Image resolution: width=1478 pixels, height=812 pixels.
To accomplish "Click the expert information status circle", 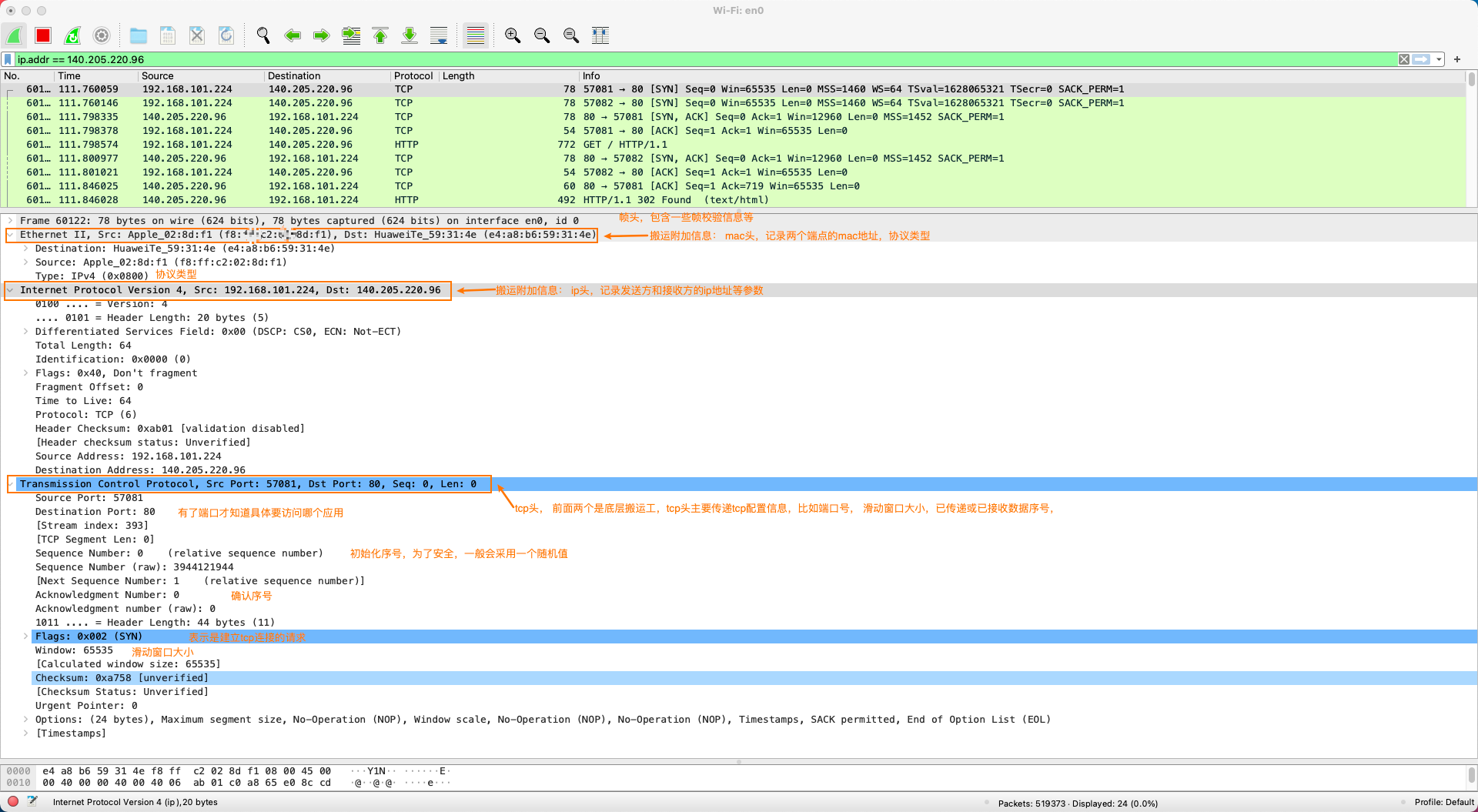I will tap(13, 801).
